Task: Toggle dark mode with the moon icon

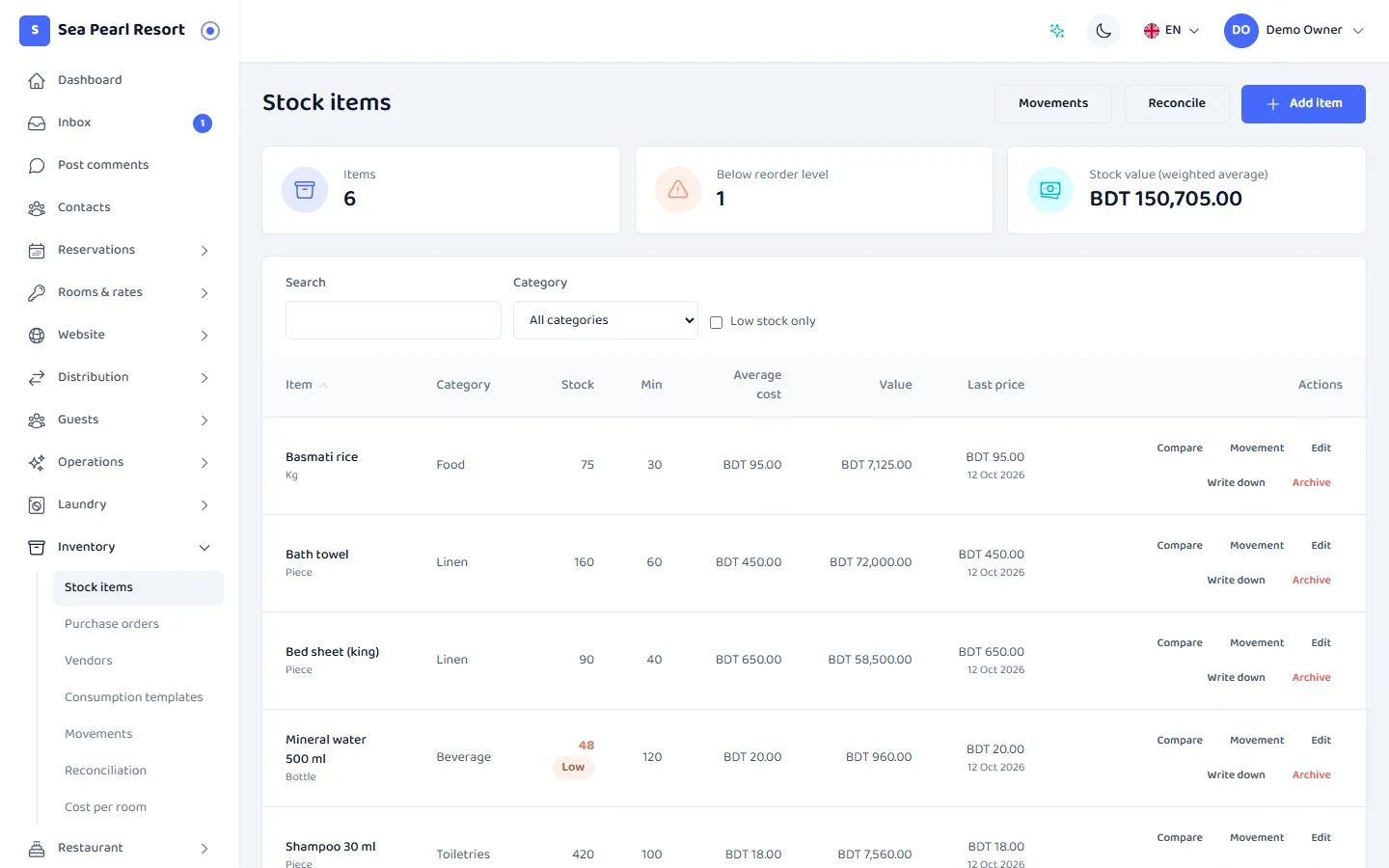Action: tap(1103, 31)
